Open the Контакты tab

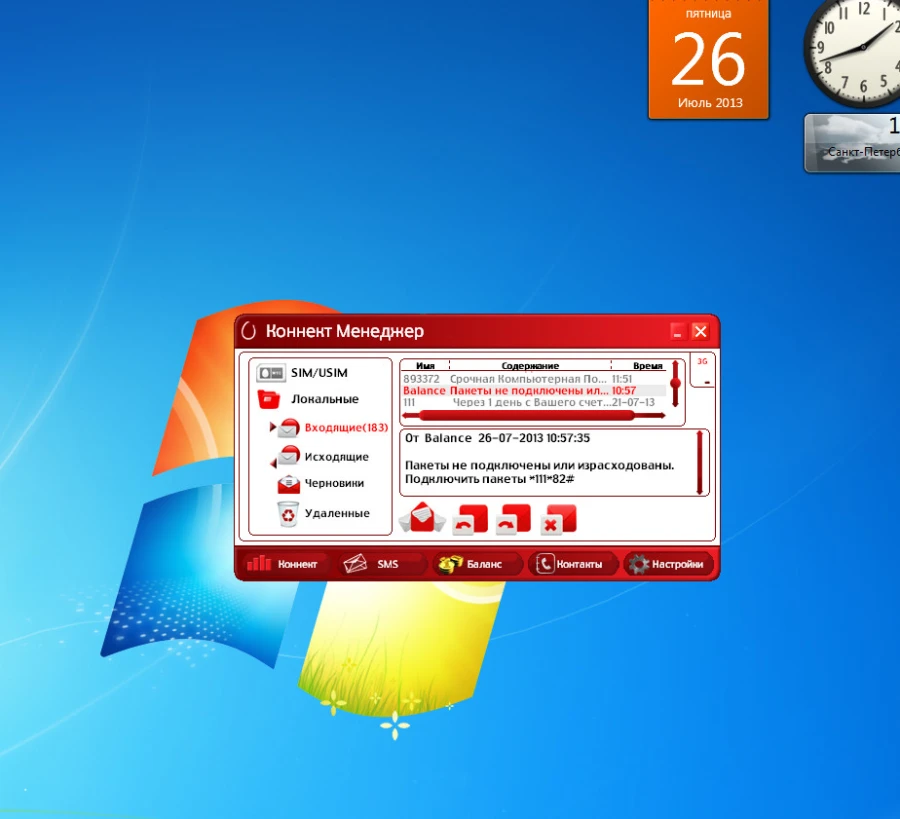coord(572,564)
